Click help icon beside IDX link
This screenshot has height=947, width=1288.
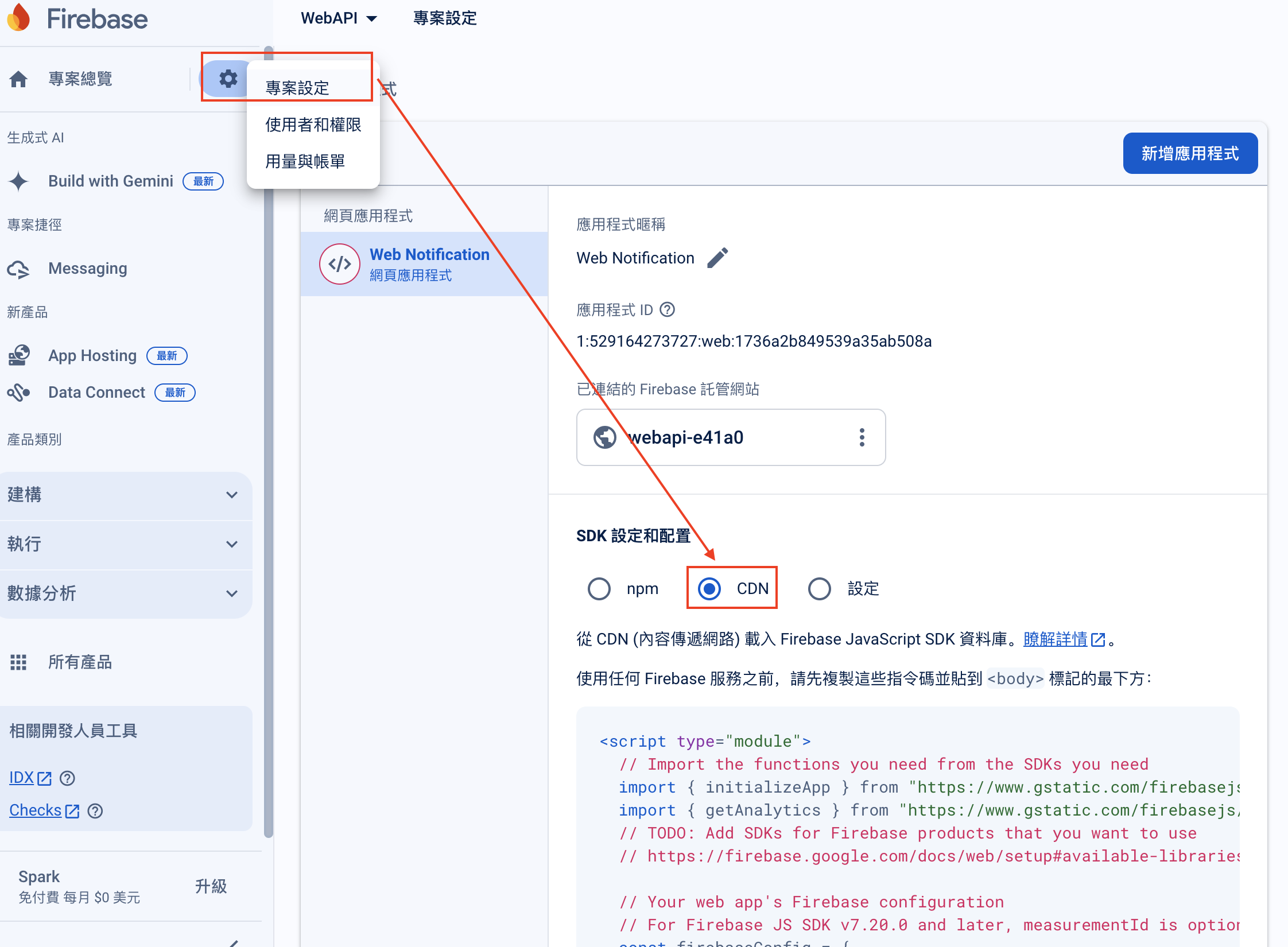(x=67, y=778)
